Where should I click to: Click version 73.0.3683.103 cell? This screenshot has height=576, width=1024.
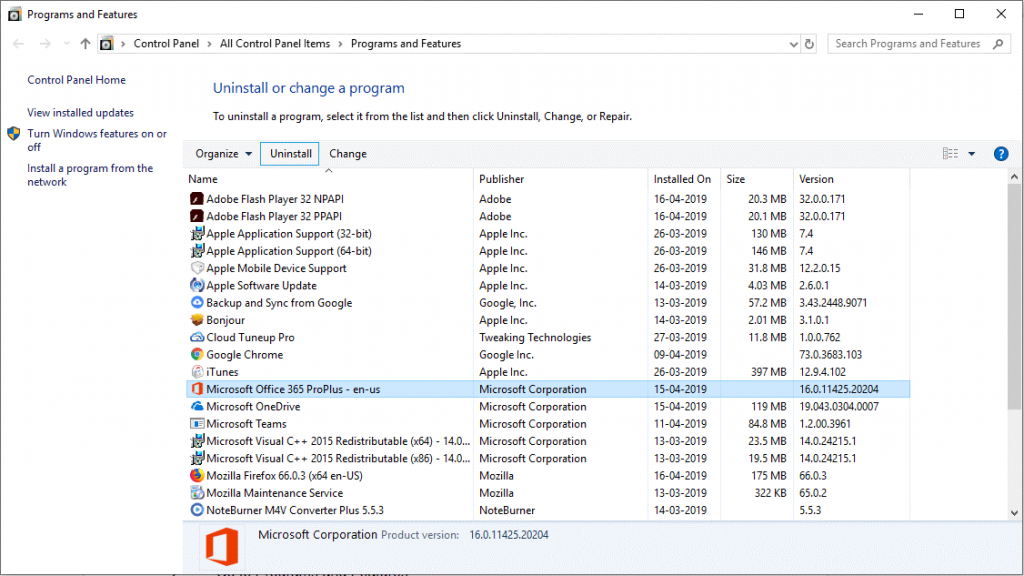click(831, 355)
